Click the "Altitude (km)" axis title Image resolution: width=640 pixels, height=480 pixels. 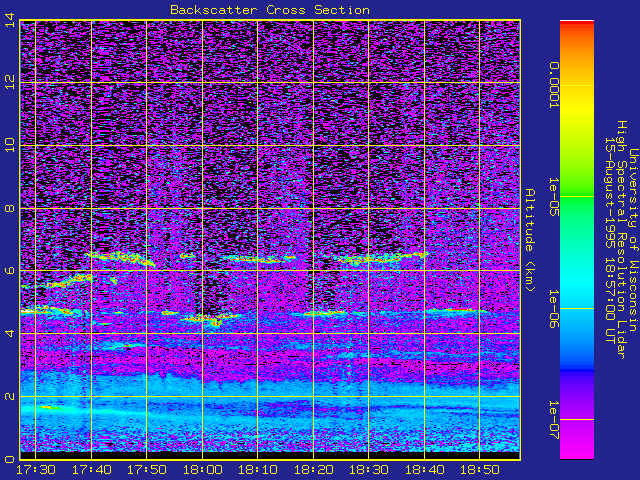(530, 240)
